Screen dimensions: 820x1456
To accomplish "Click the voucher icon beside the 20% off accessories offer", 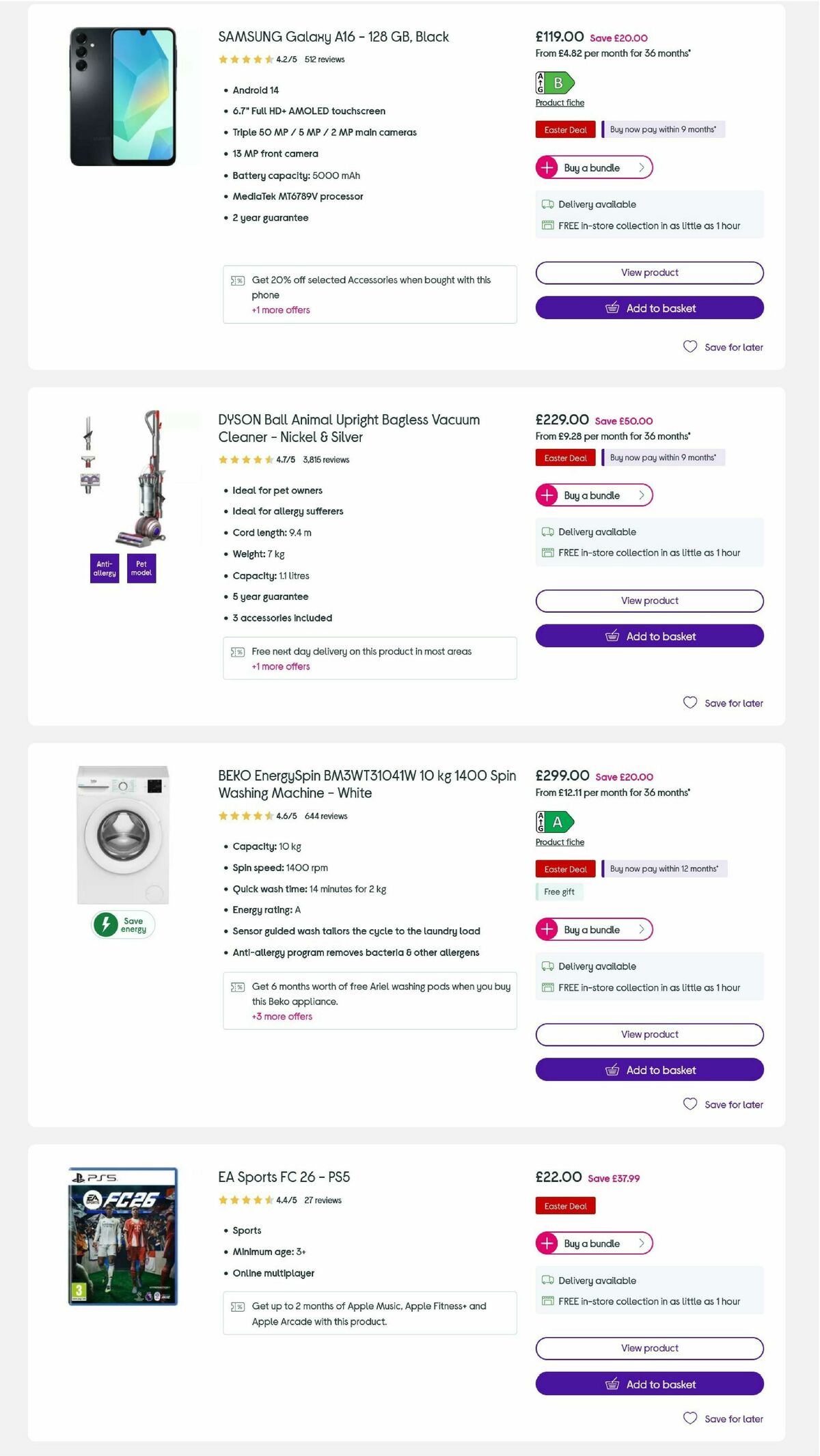I will (238, 280).
